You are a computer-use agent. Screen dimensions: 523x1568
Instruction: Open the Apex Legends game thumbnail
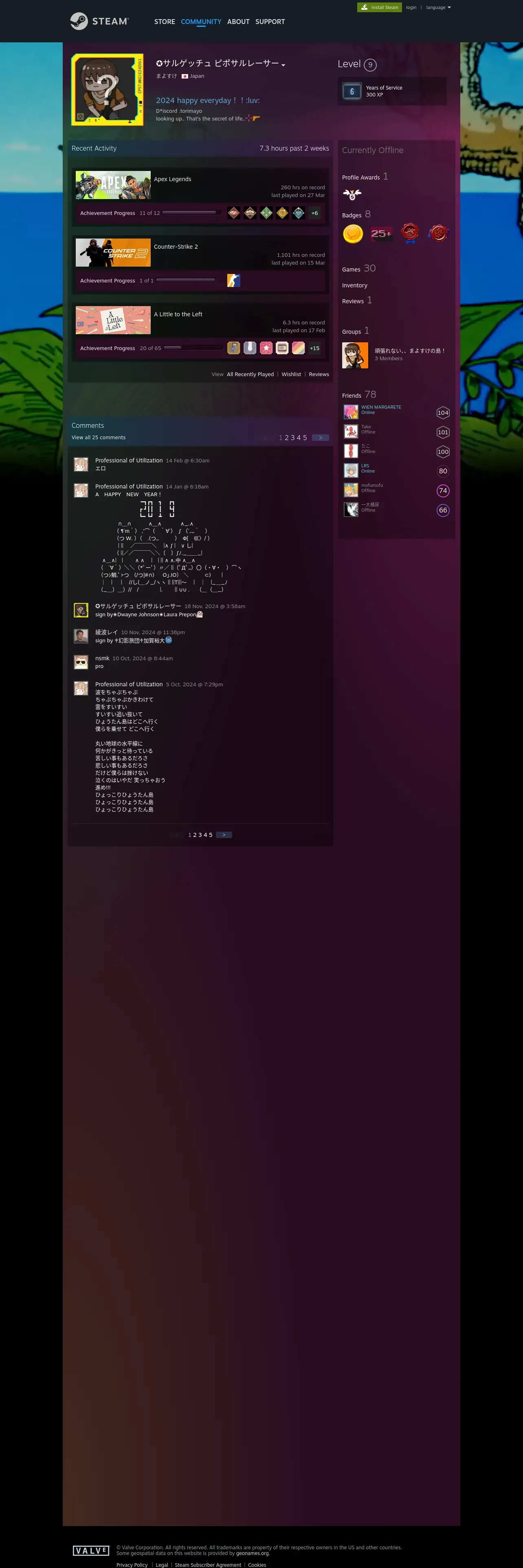coord(113,185)
